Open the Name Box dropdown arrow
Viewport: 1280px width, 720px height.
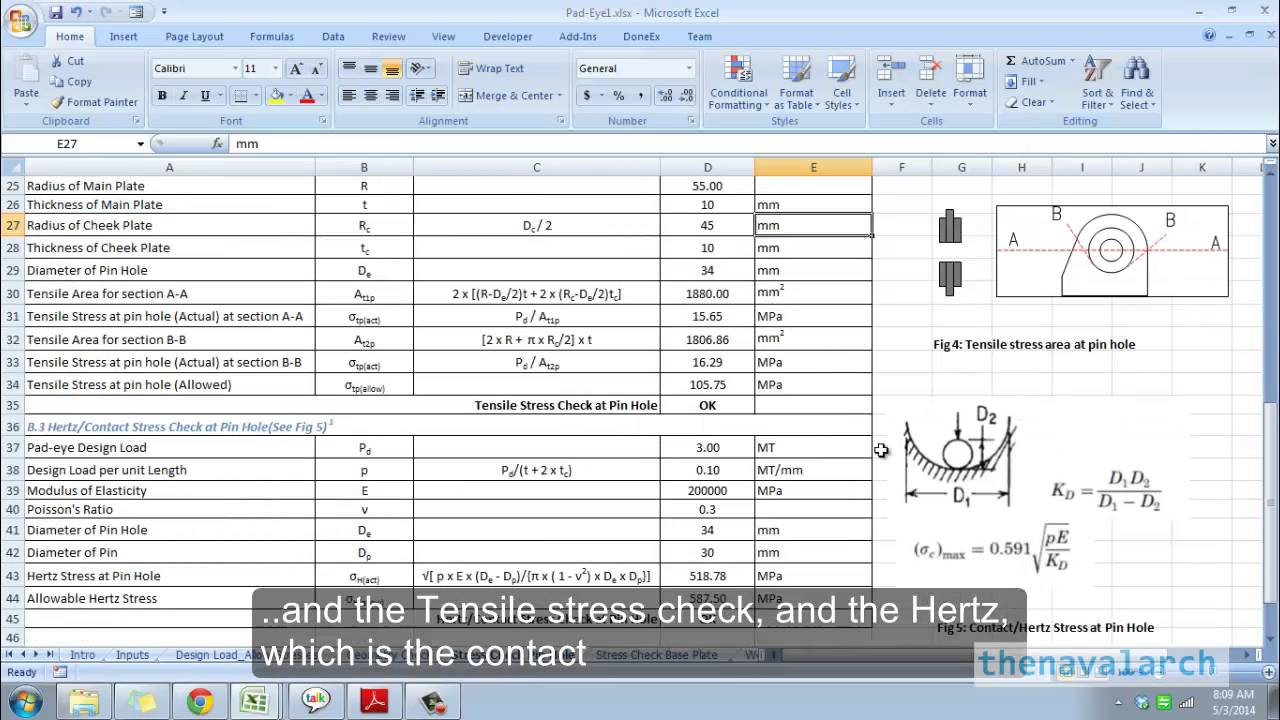[x=140, y=144]
